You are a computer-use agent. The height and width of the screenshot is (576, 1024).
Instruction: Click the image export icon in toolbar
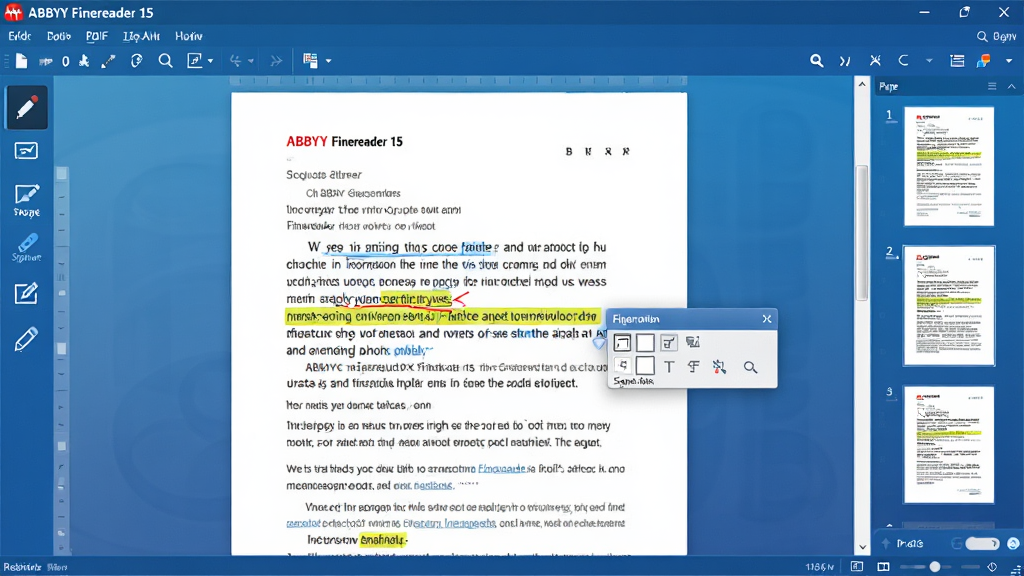(x=195, y=61)
